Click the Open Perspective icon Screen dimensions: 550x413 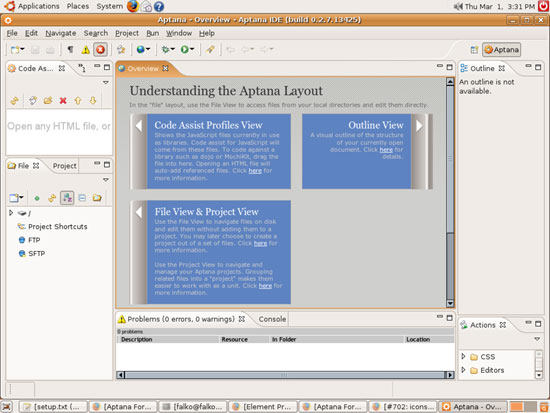474,50
